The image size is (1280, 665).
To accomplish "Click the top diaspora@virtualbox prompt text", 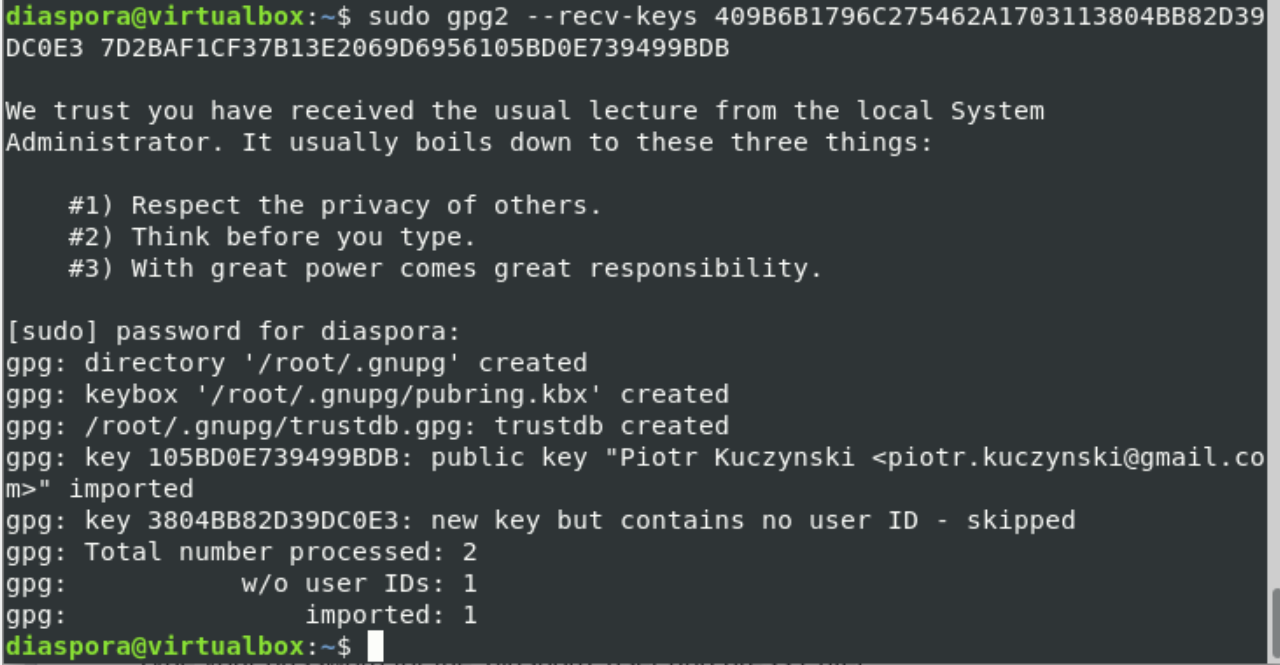I will click(154, 16).
